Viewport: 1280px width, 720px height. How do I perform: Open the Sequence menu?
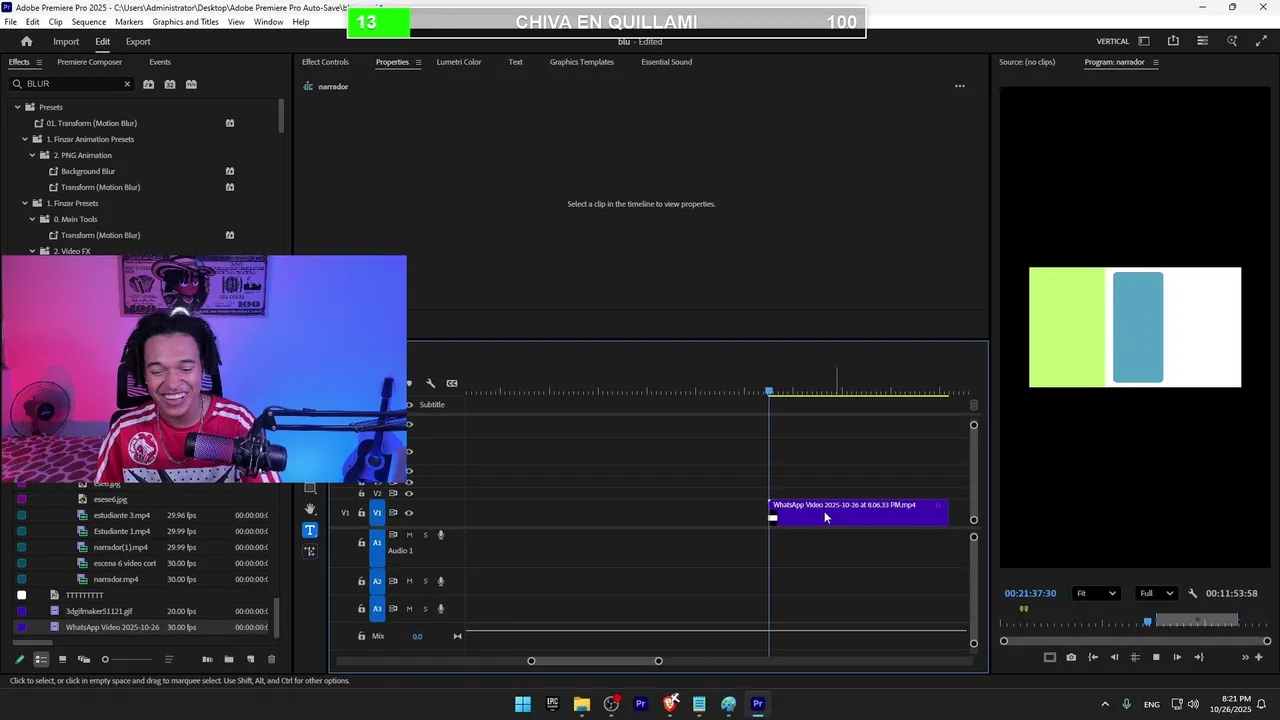[89, 22]
